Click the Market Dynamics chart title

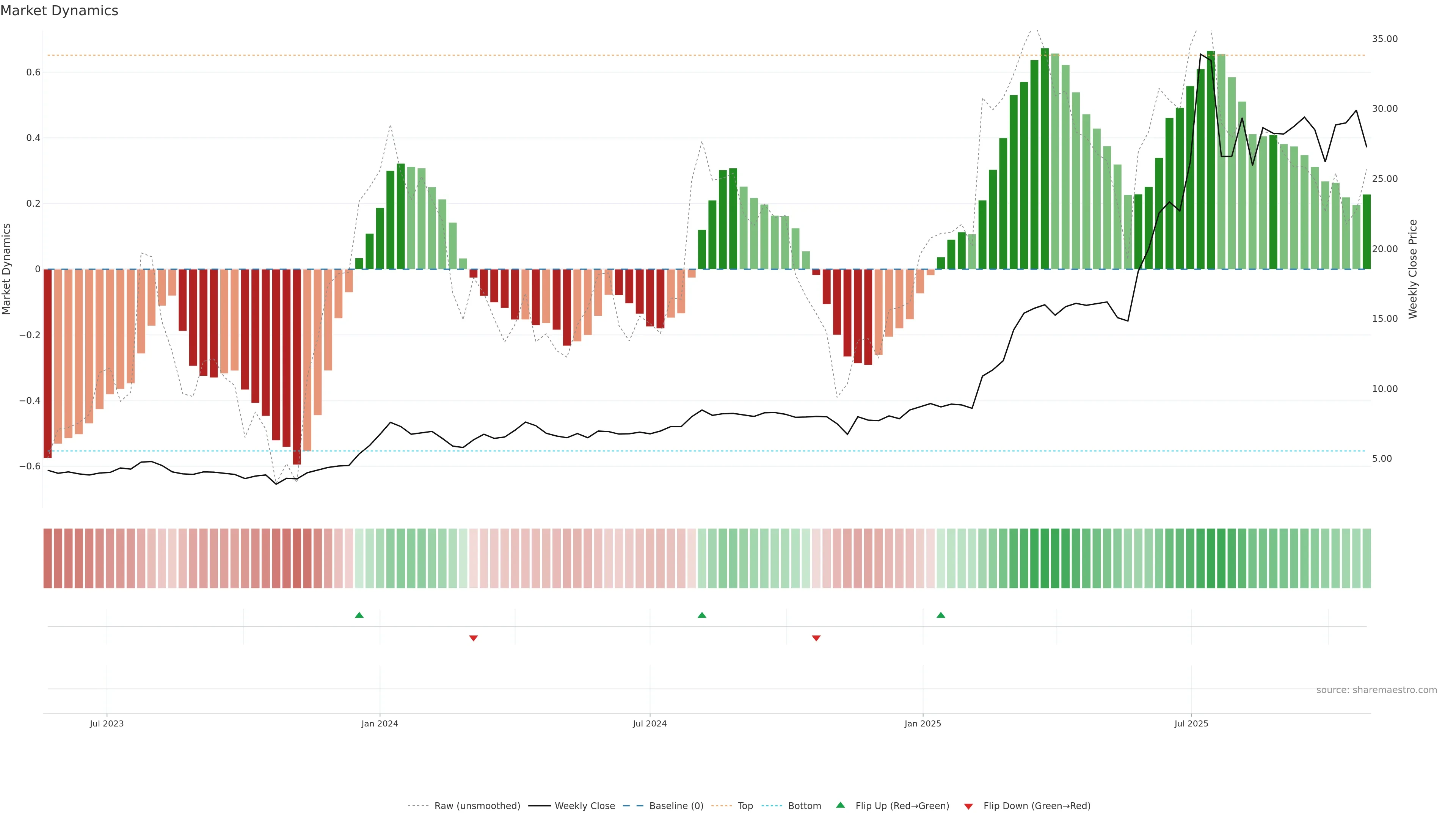tap(60, 11)
